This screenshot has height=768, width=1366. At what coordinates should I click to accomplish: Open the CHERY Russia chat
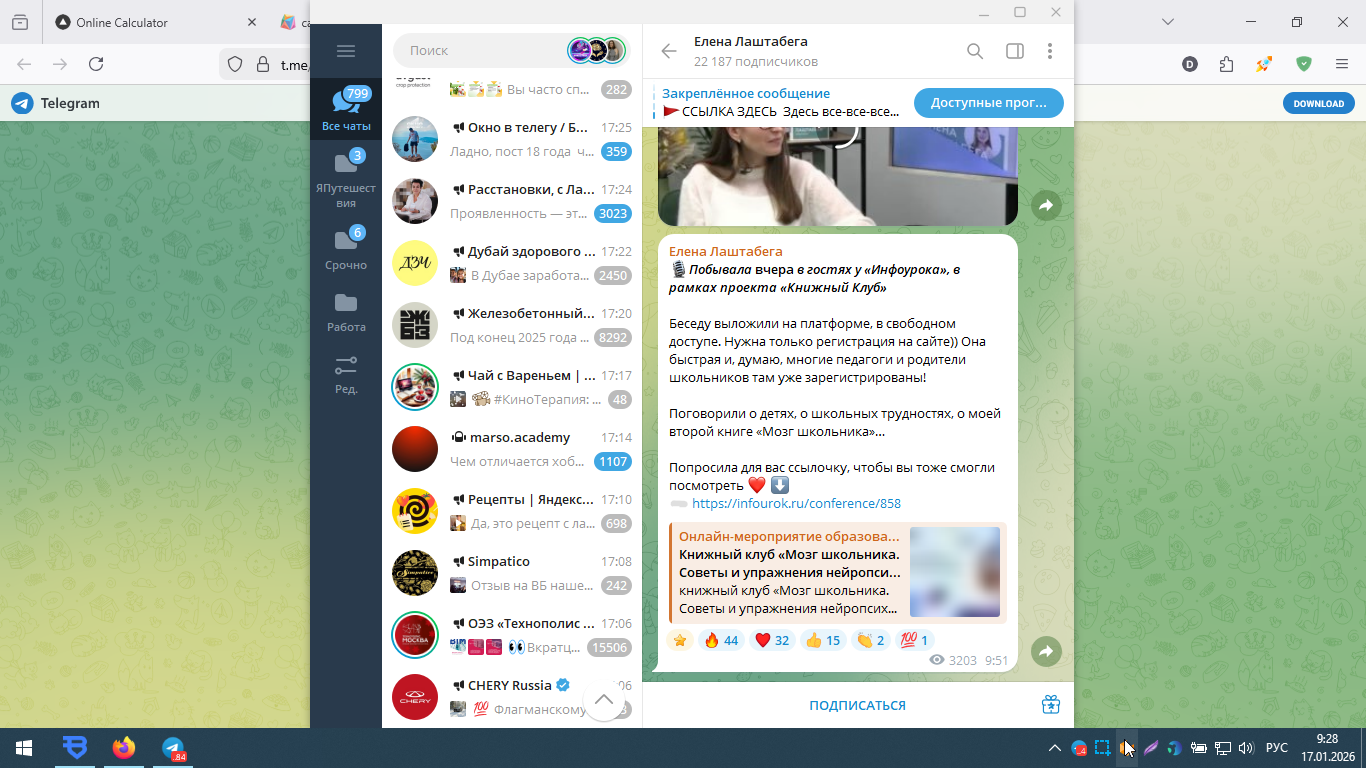click(x=512, y=696)
